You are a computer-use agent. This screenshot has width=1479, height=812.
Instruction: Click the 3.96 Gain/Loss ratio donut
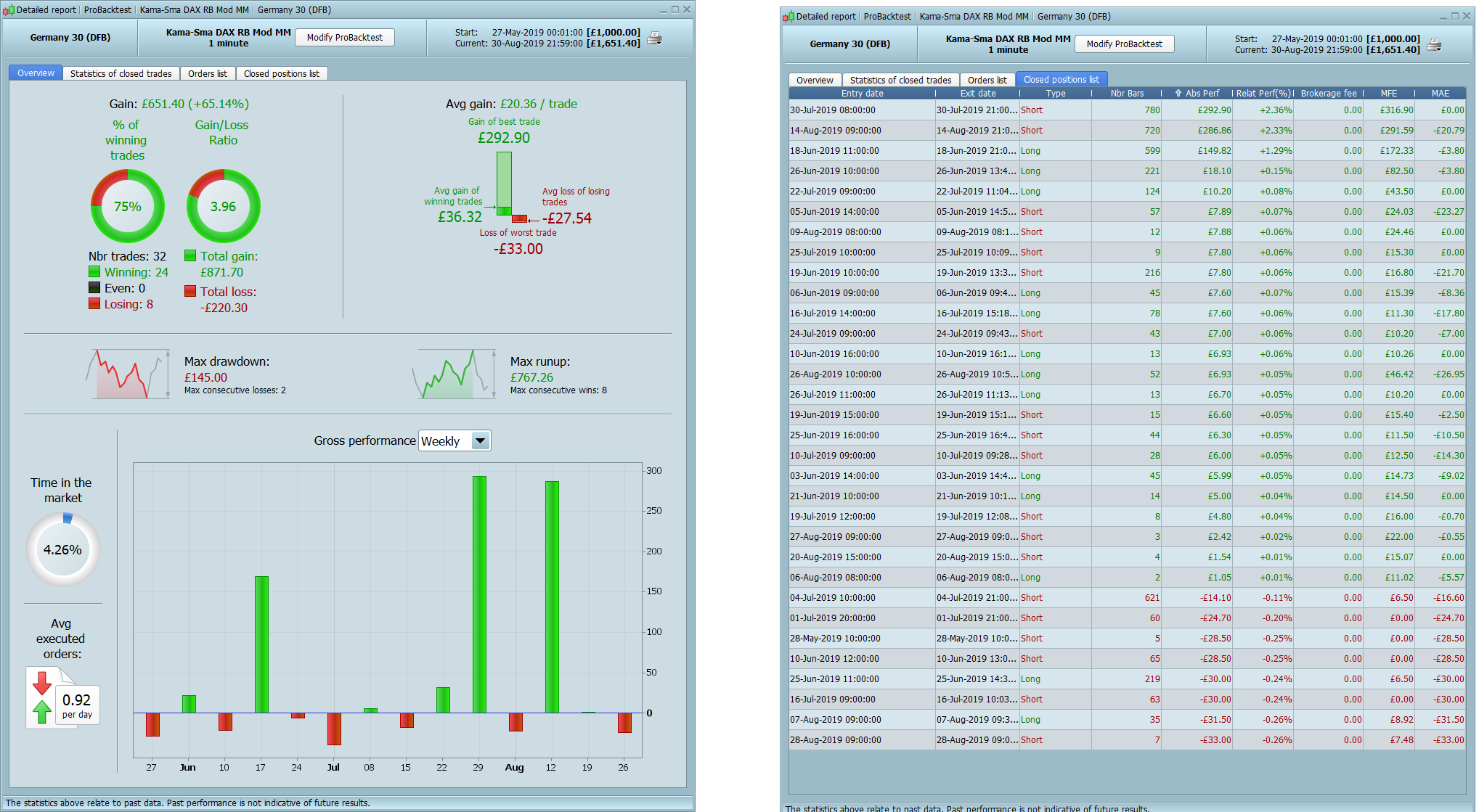pyautogui.click(x=223, y=206)
